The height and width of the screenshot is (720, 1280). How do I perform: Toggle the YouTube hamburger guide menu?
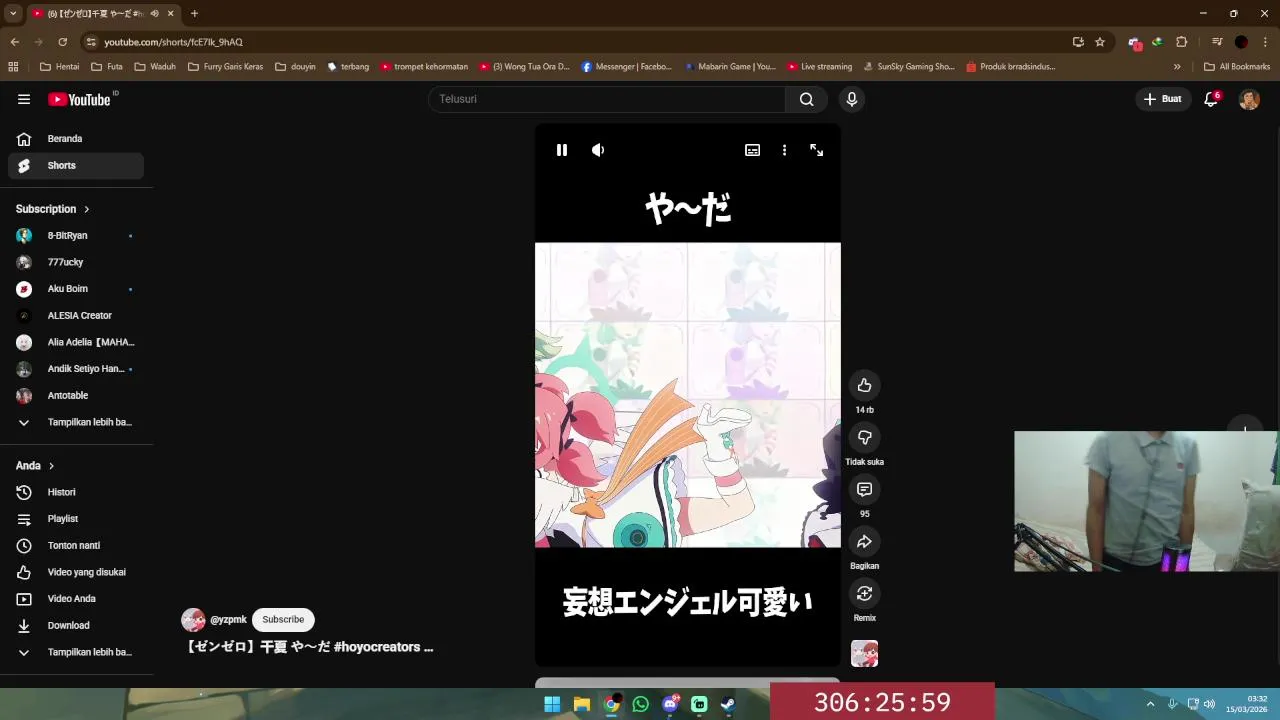(x=24, y=99)
